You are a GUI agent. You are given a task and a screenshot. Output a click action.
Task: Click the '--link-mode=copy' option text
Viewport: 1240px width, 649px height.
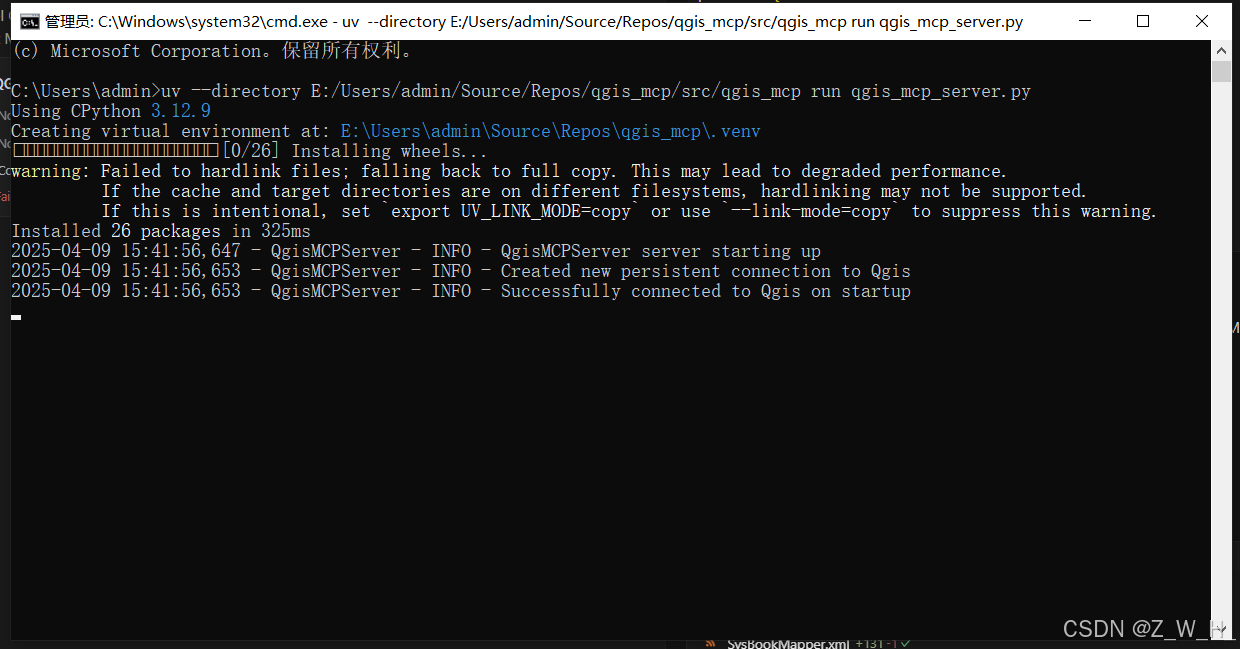[x=811, y=211]
